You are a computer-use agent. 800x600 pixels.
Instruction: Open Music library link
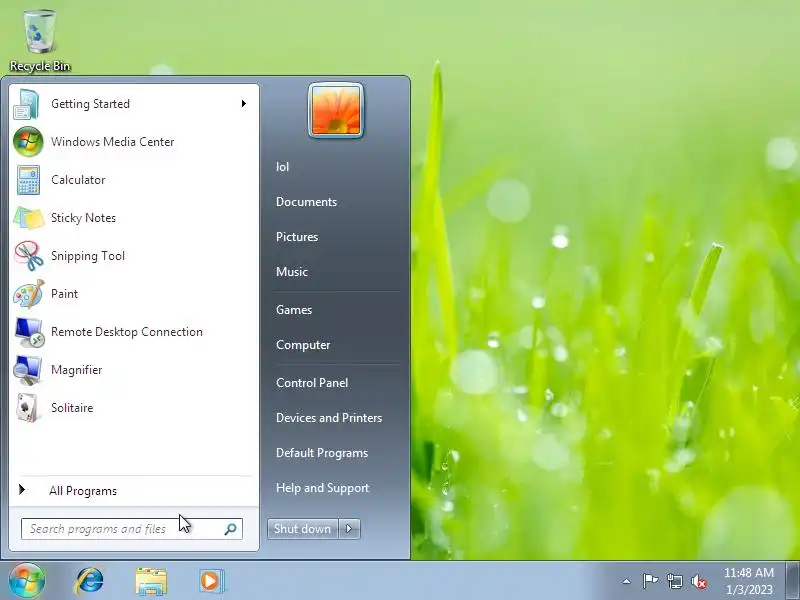click(291, 272)
